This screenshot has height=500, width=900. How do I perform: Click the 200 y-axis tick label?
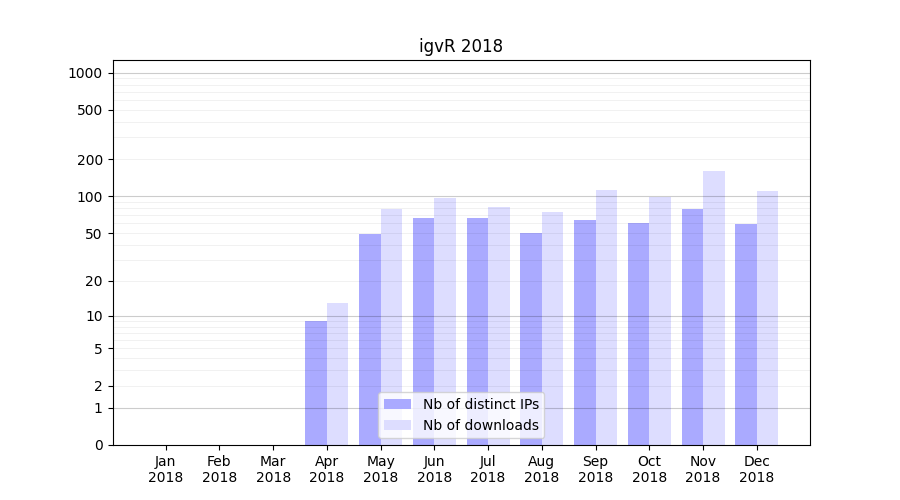point(92,160)
